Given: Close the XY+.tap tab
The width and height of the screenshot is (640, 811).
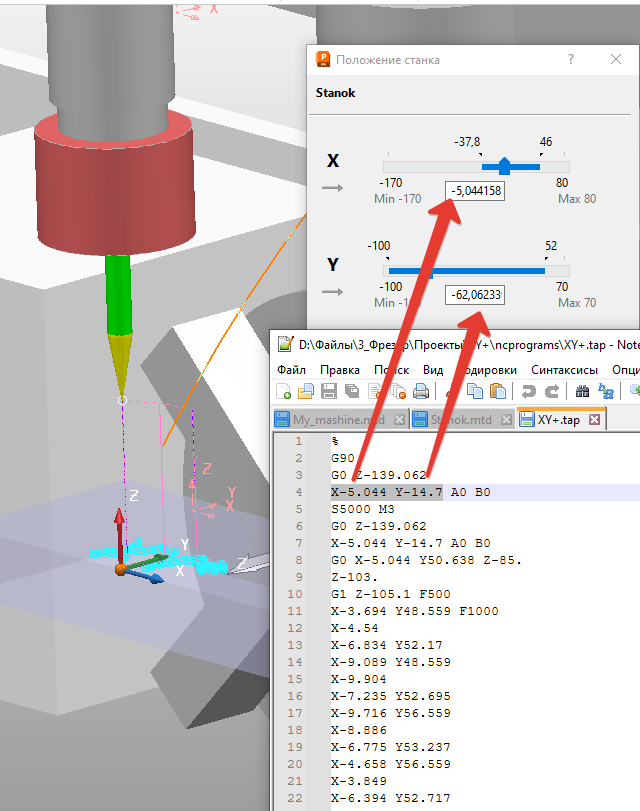Looking at the screenshot, I should (x=594, y=419).
